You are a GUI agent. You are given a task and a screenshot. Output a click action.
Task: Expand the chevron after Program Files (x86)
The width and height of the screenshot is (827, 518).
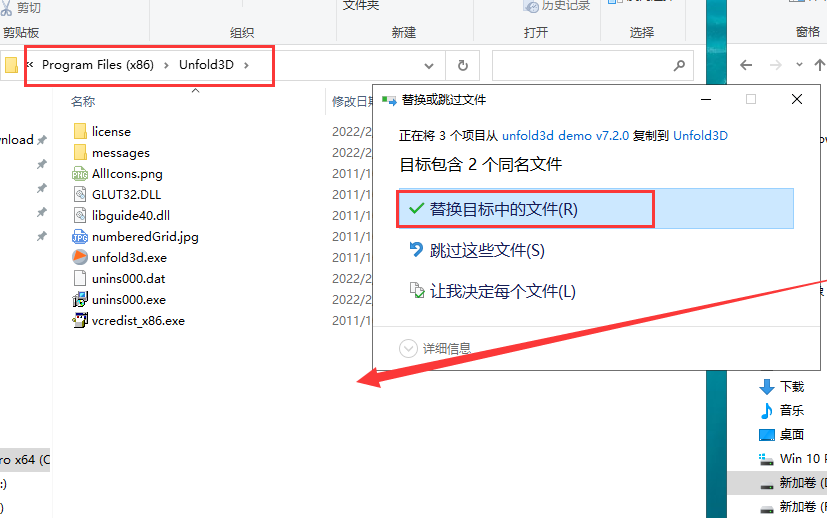pos(166,65)
